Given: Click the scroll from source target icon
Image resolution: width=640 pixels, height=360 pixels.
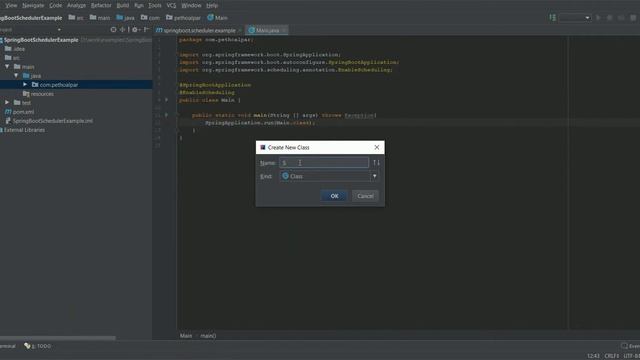Looking at the screenshot, I should click(x=113, y=29).
